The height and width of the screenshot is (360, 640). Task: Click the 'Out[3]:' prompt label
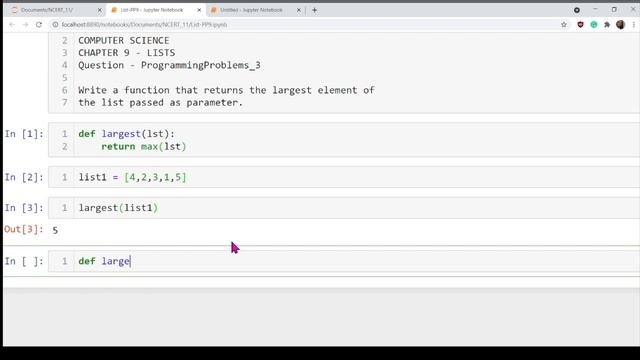pyautogui.click(x=24, y=229)
